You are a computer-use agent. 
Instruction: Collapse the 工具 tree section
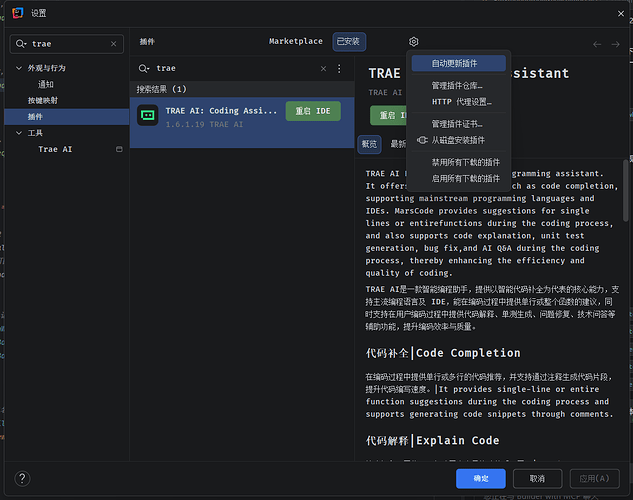[19, 133]
